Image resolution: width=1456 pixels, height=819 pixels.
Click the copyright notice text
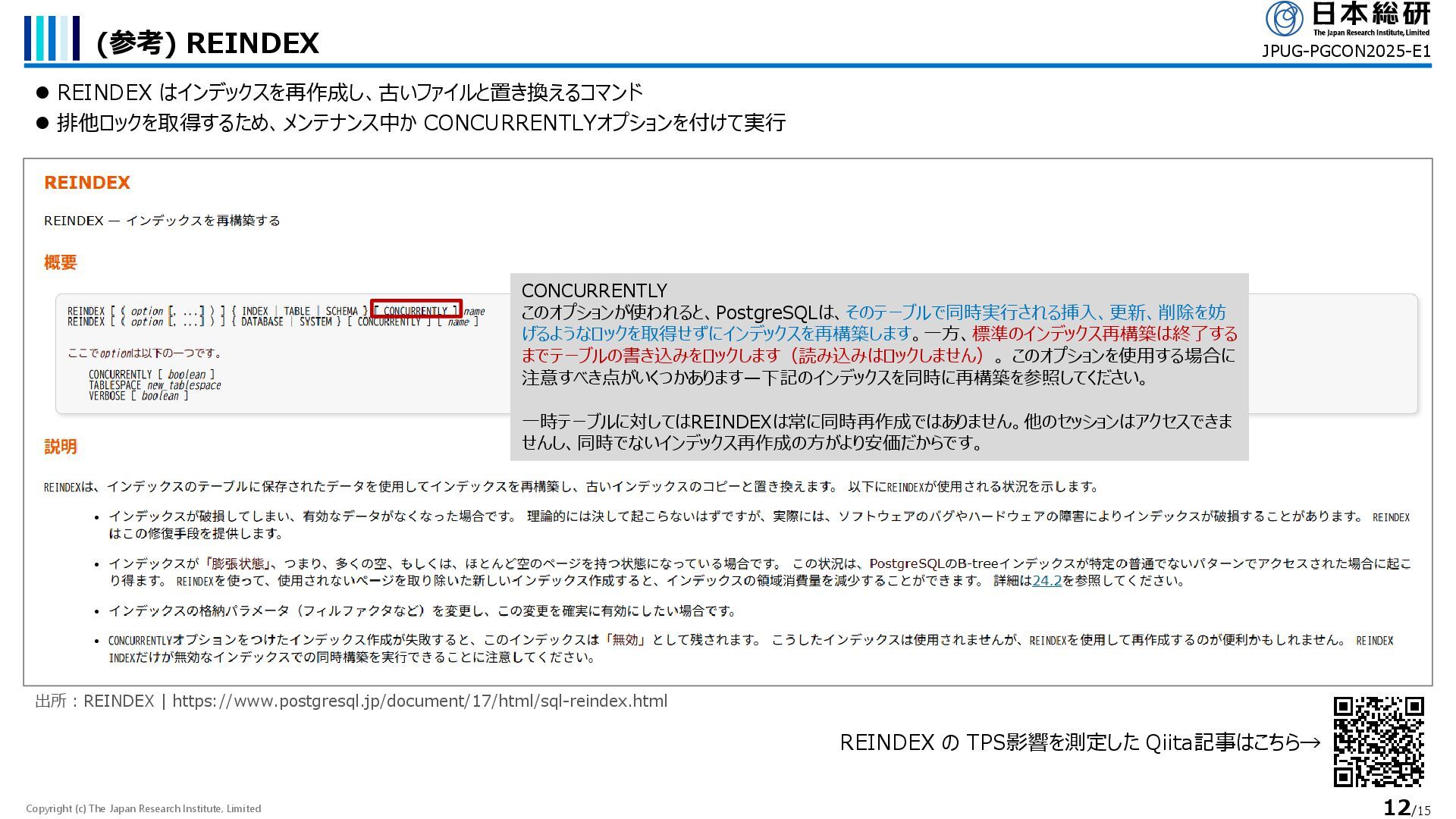143,809
